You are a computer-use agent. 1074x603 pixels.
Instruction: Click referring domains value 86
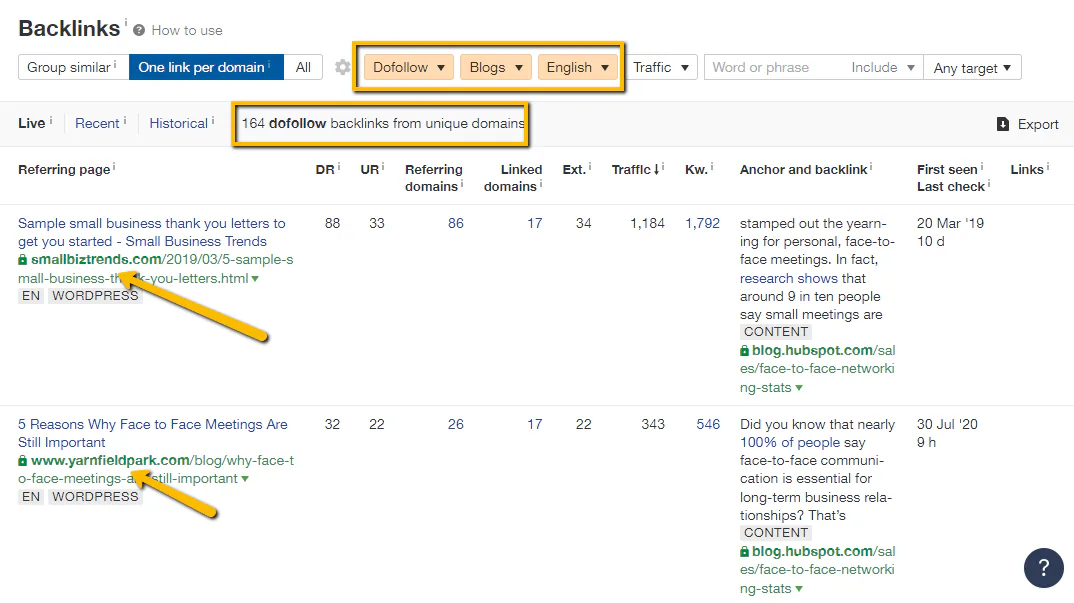(455, 223)
